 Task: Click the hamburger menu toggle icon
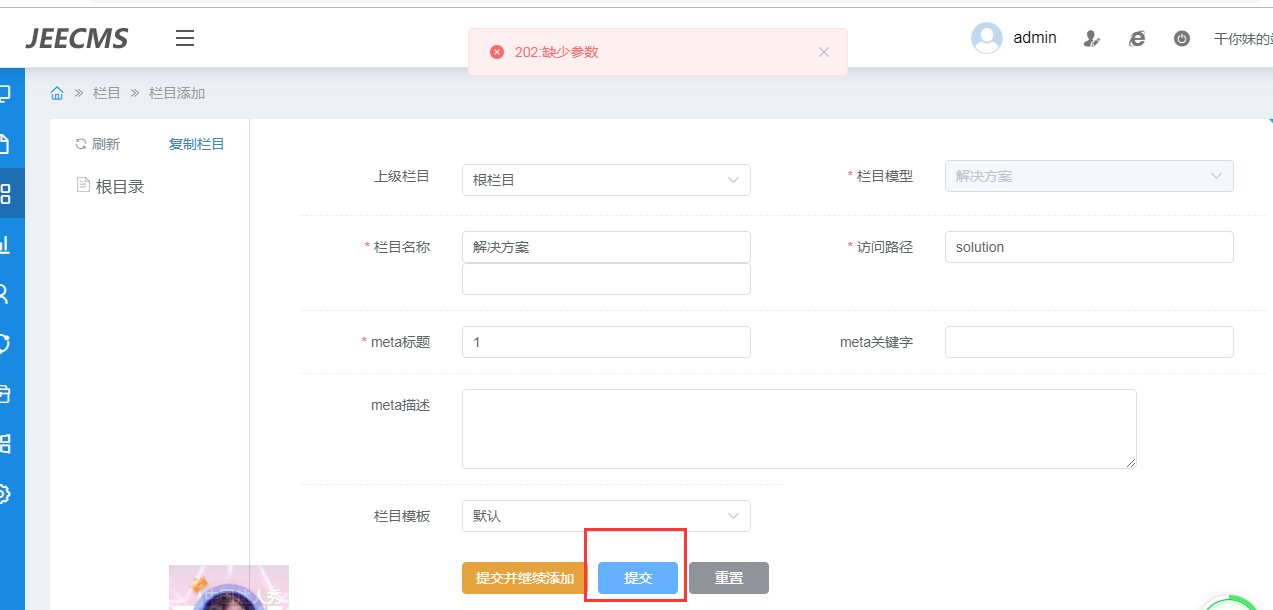(185, 39)
